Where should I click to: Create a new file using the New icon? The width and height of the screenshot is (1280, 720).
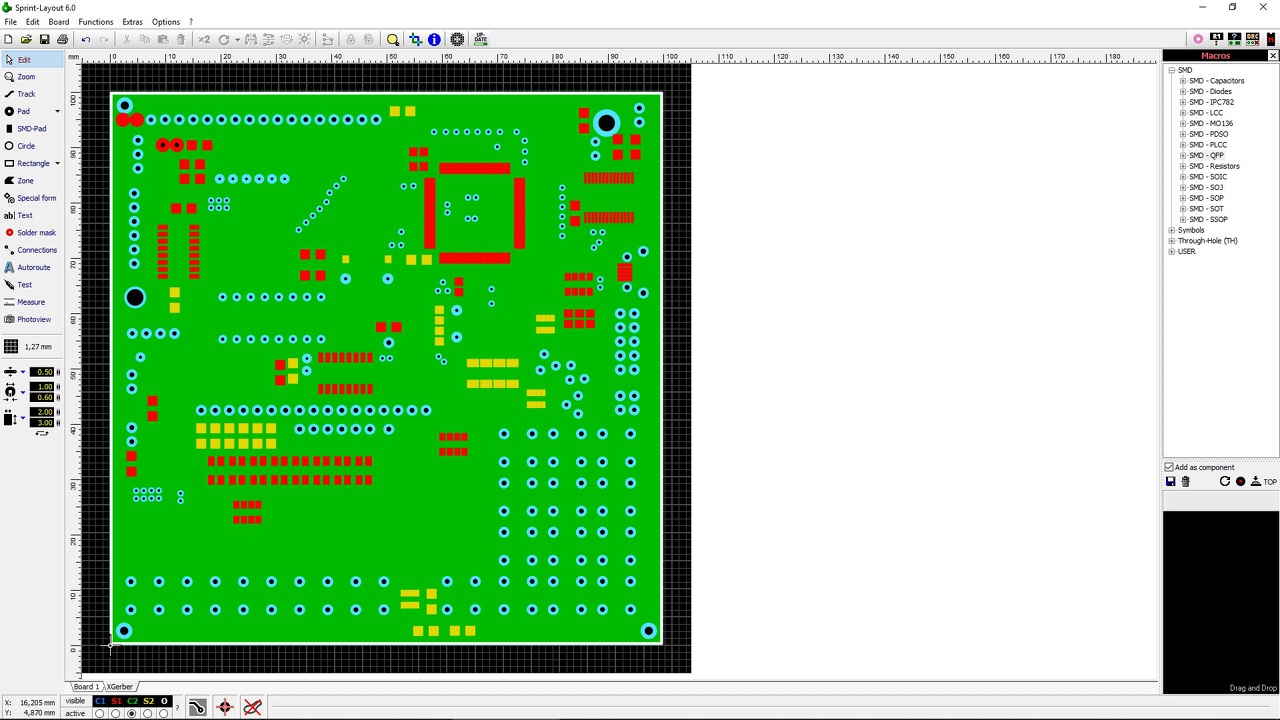pos(8,39)
